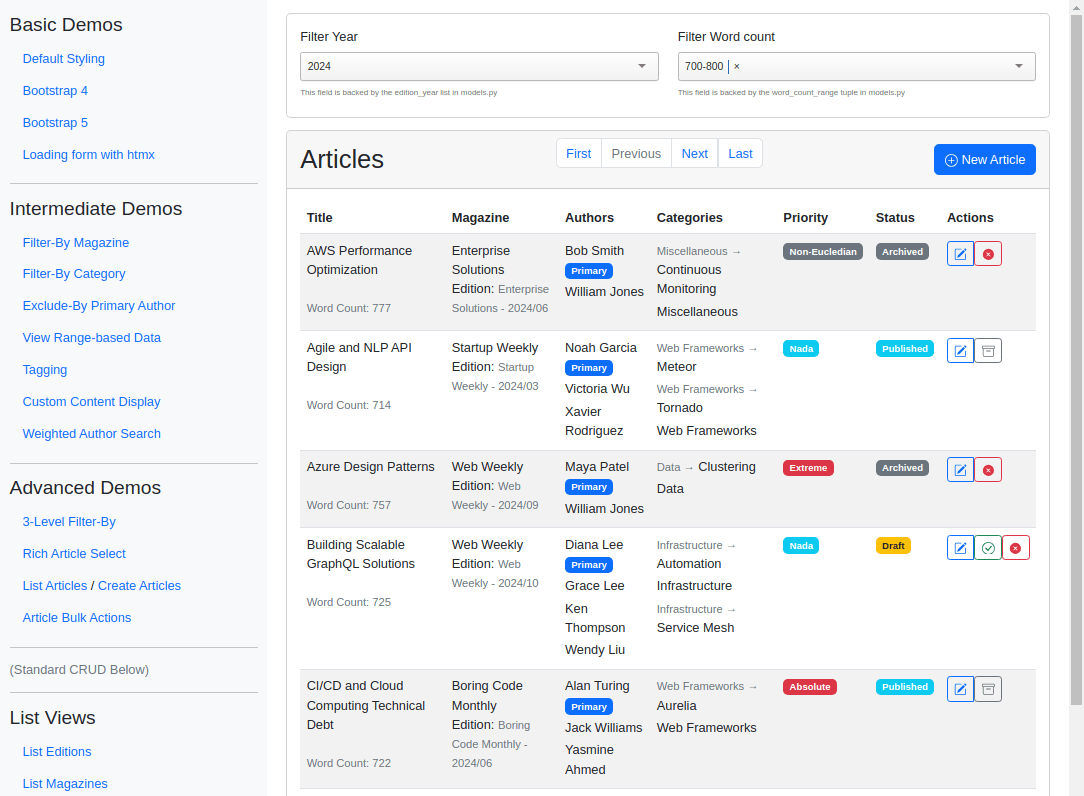This screenshot has height=796, width=1084.
Task: Go to the Next page of articles
Action: click(694, 153)
